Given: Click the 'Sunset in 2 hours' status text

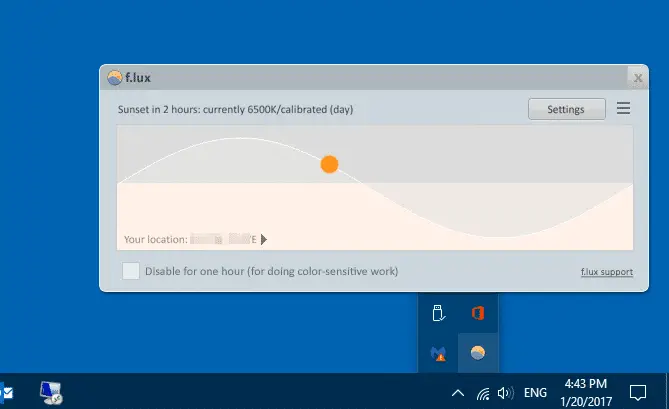Looking at the screenshot, I should click(x=235, y=110).
